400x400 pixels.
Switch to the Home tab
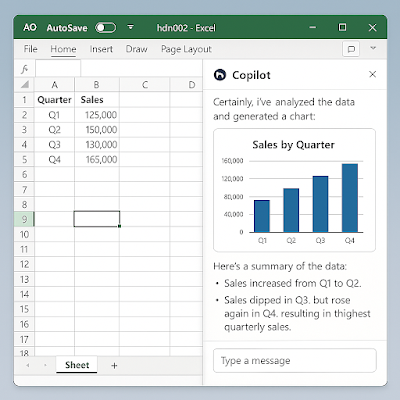tap(63, 49)
